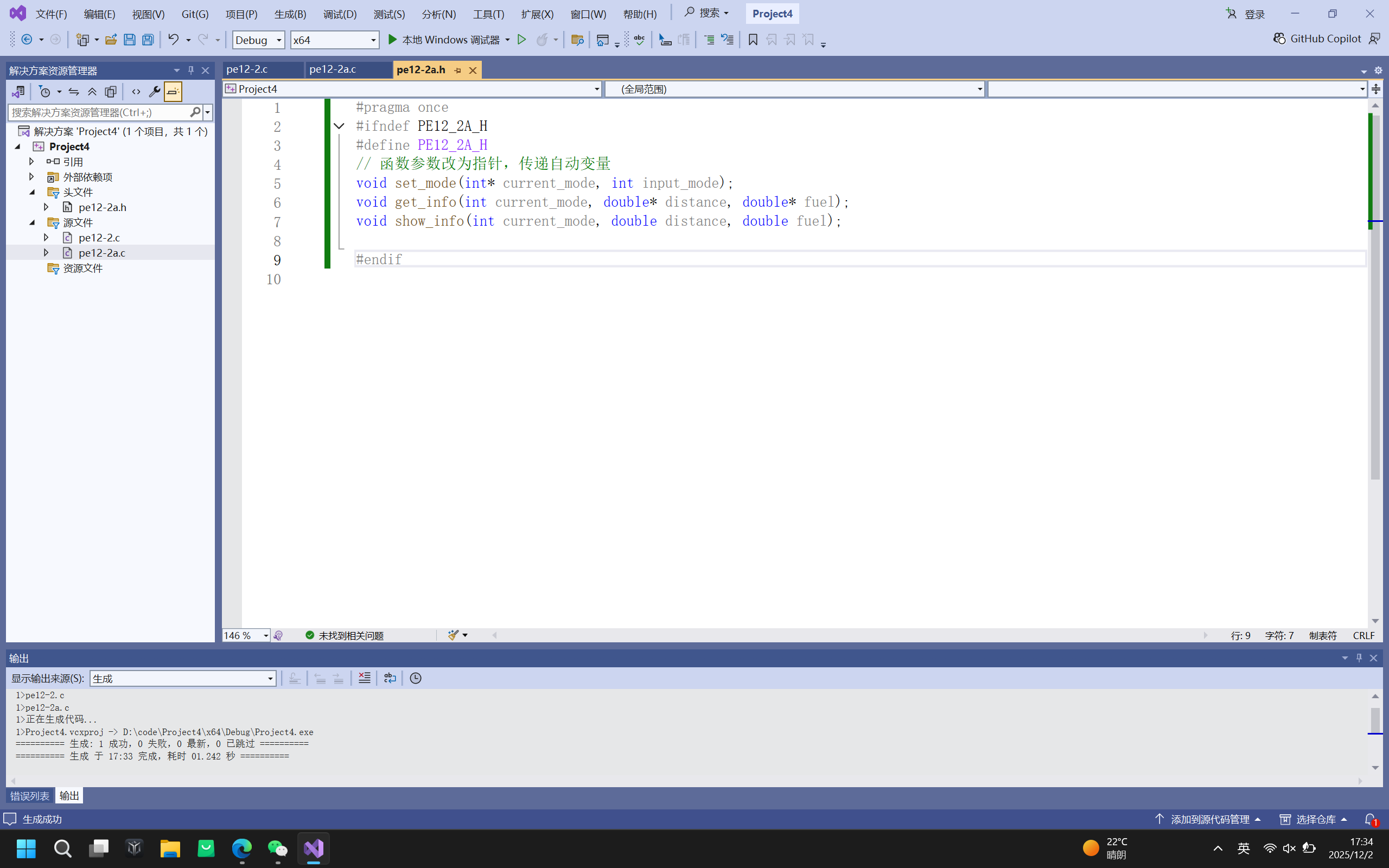Toggle pin on pe12-2a.h tab
The image size is (1389, 868).
[457, 70]
